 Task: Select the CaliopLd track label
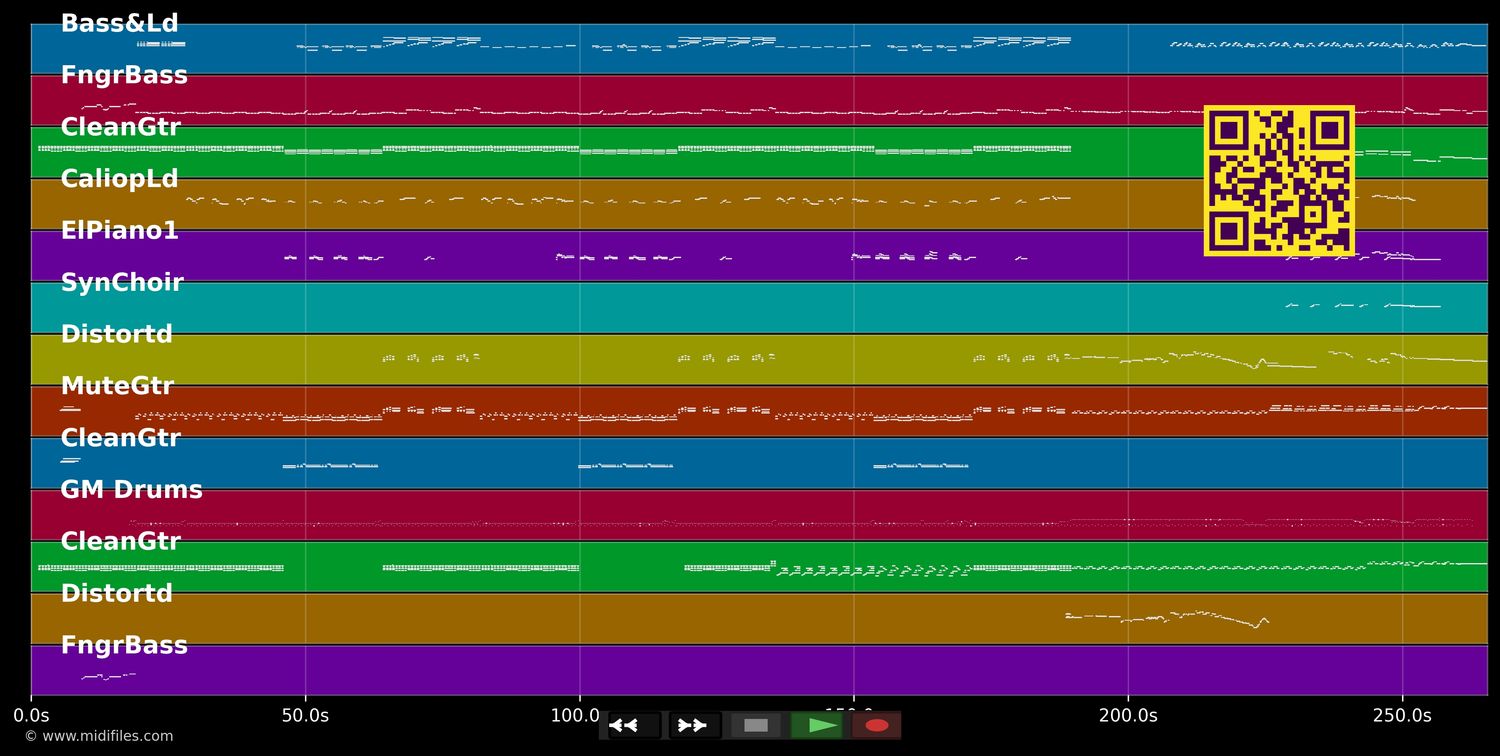(x=119, y=180)
